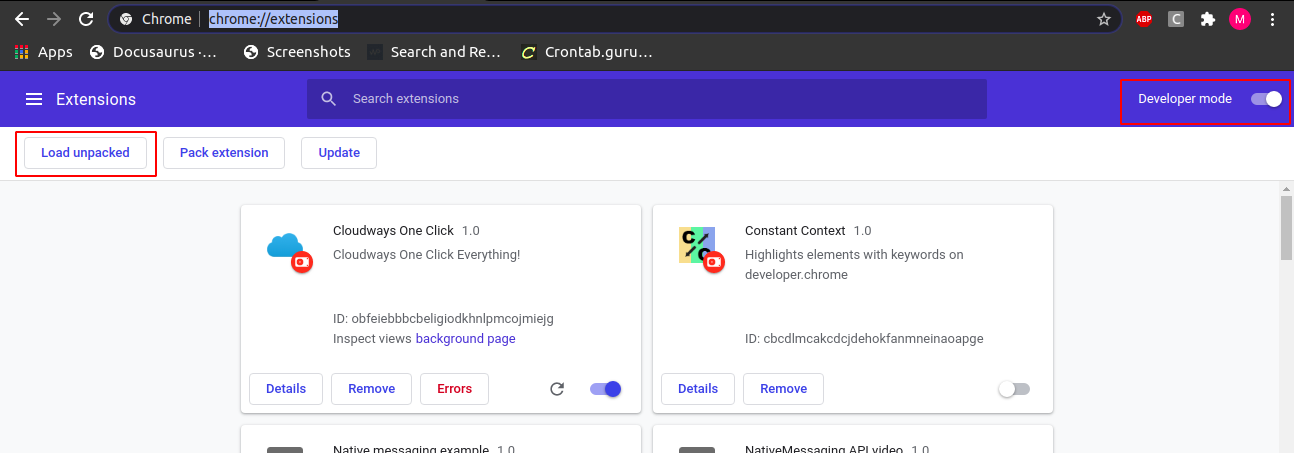Click the Extensions page title
The width and height of the screenshot is (1294, 453).
coord(96,99)
